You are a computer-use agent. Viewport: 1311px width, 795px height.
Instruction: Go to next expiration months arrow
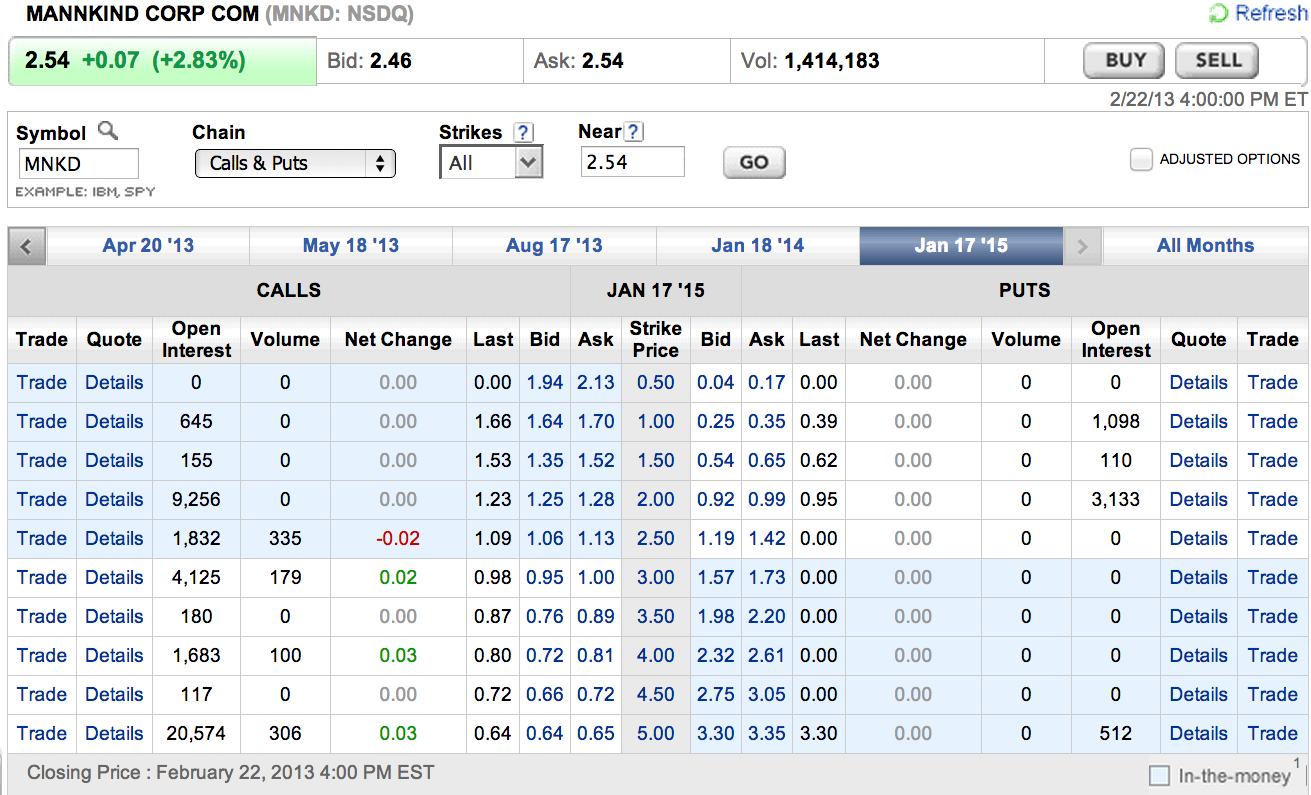coord(1082,246)
